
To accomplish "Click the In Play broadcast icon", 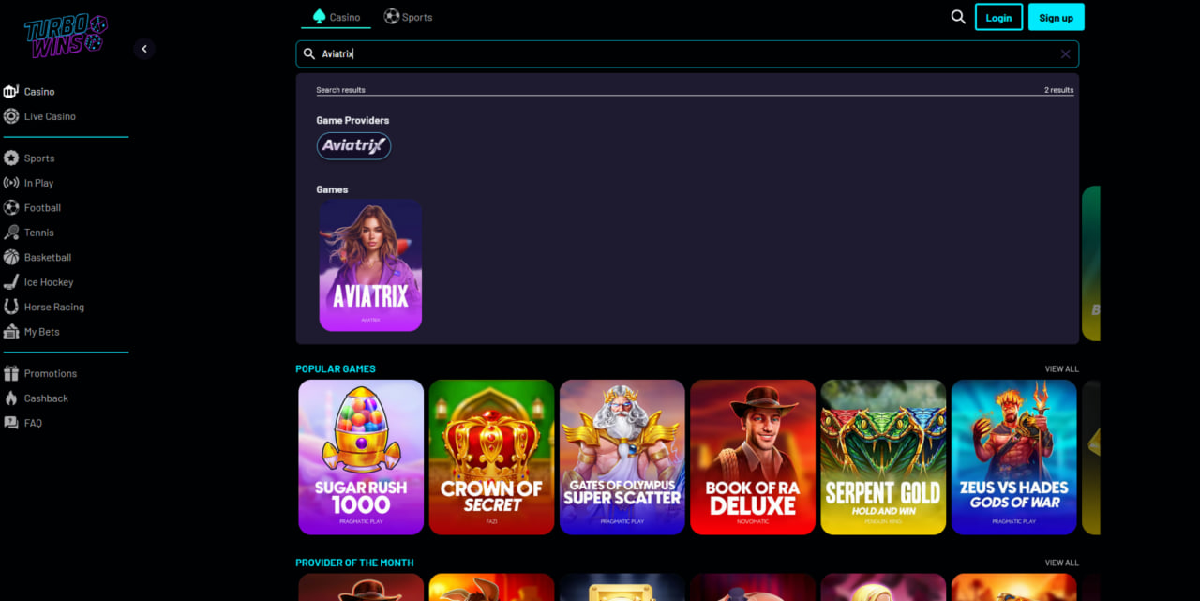I will (x=11, y=183).
